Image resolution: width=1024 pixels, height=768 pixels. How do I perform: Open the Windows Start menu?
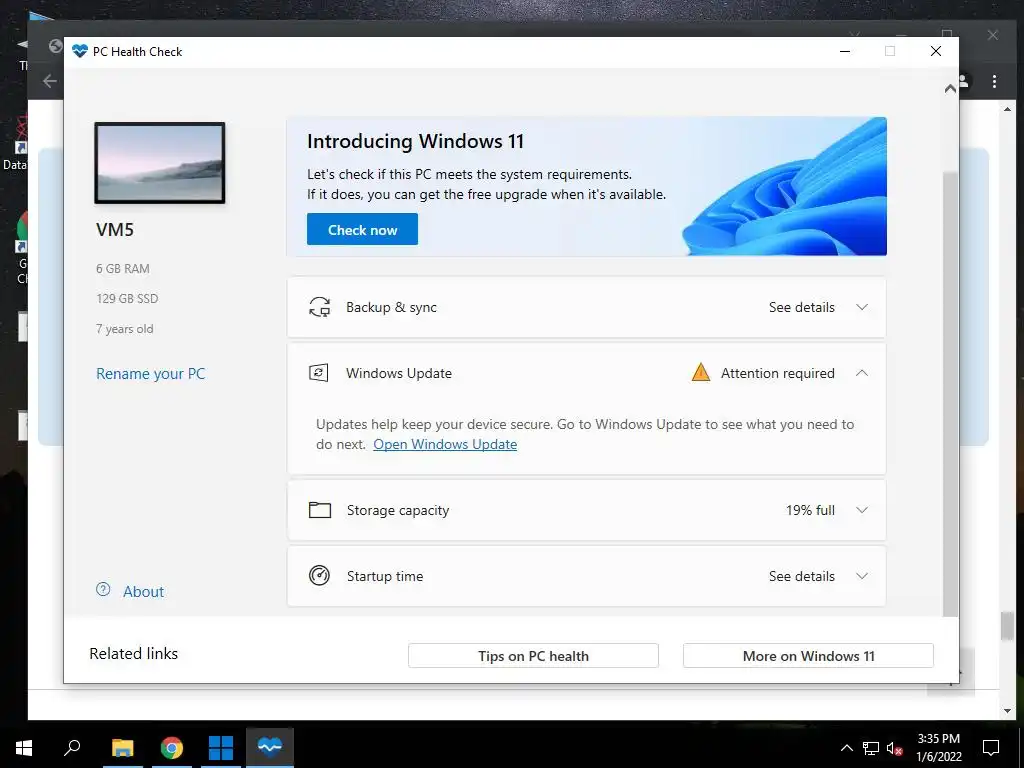click(x=24, y=748)
